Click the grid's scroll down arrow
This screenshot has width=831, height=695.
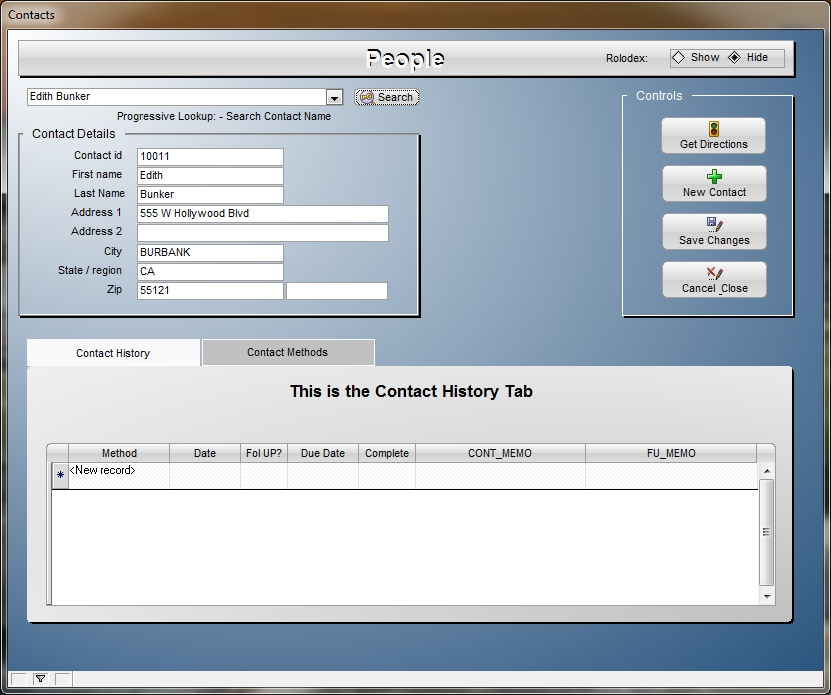[767, 597]
